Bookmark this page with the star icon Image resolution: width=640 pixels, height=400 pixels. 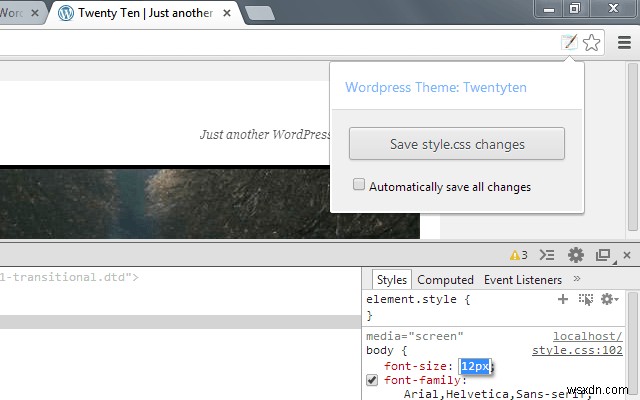(x=591, y=42)
